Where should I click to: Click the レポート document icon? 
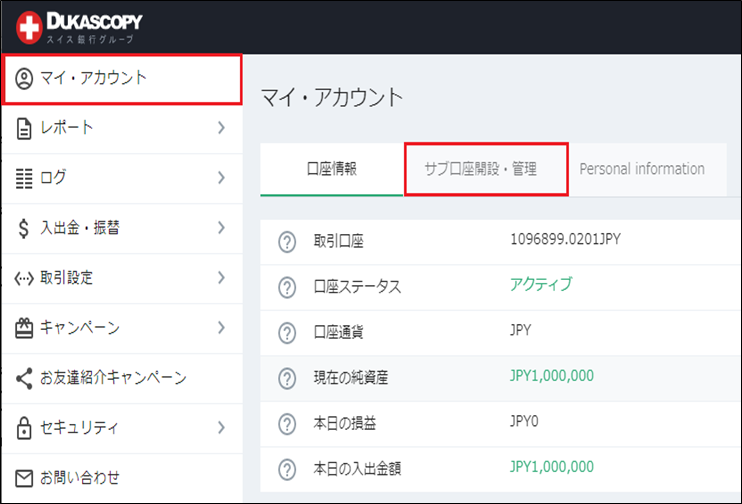pos(24,129)
